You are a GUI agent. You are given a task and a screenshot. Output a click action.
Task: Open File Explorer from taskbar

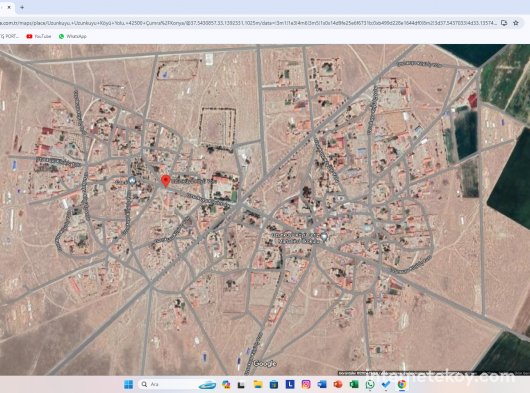point(258,384)
